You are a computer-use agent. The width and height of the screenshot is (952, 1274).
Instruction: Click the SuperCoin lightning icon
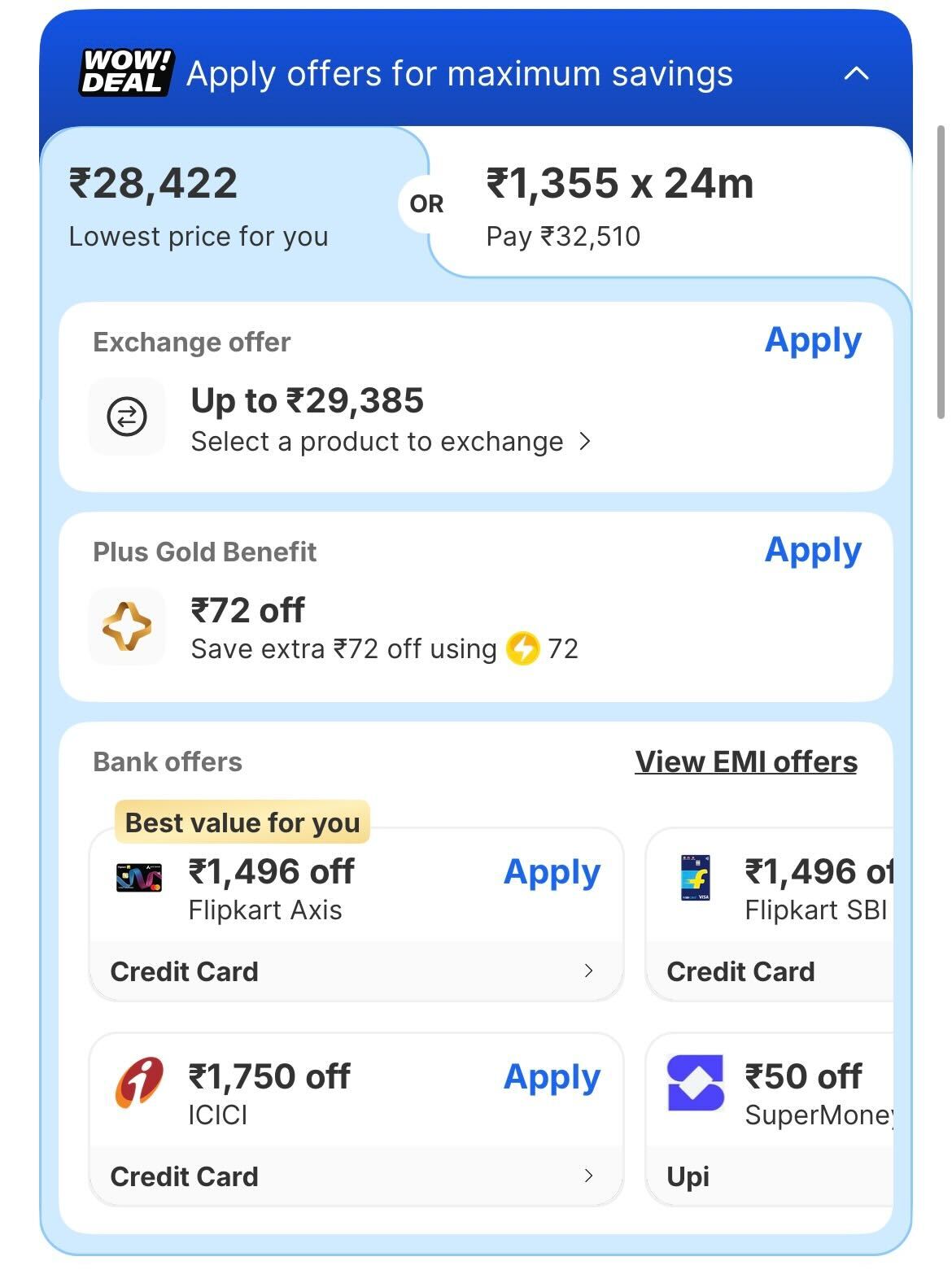coord(522,649)
